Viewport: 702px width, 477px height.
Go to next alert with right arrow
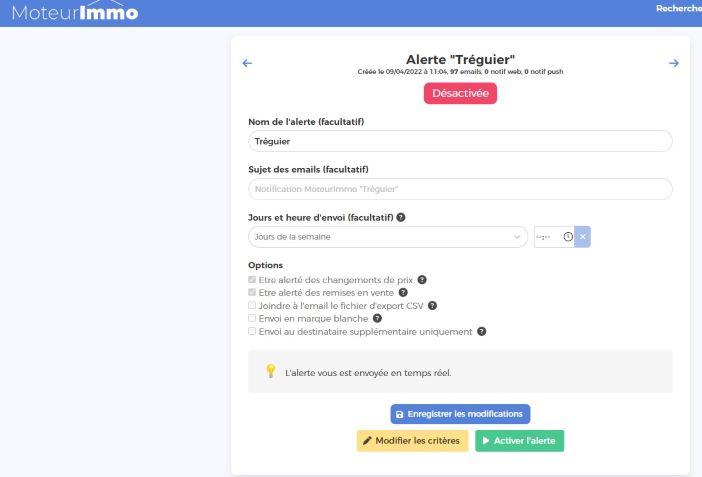673,64
